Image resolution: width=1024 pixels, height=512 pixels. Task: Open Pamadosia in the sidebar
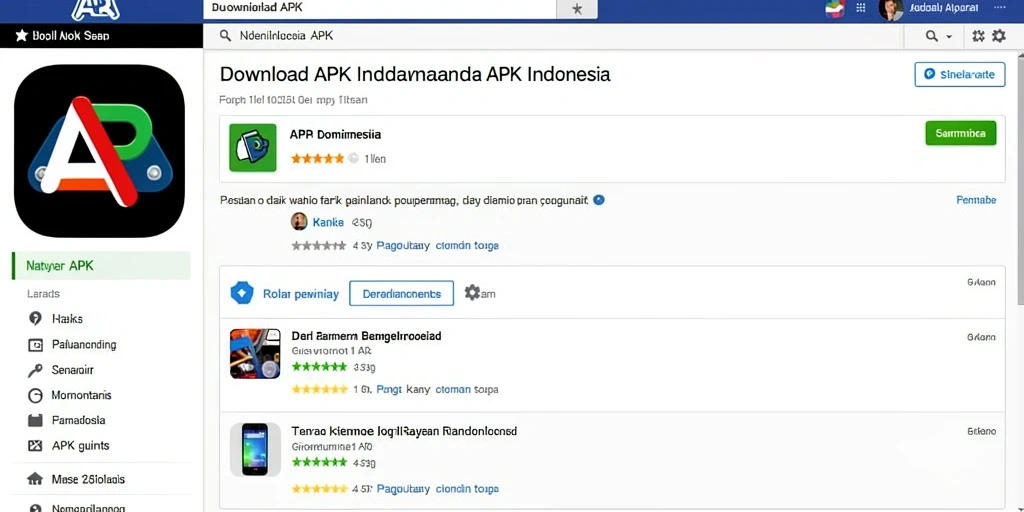78,420
